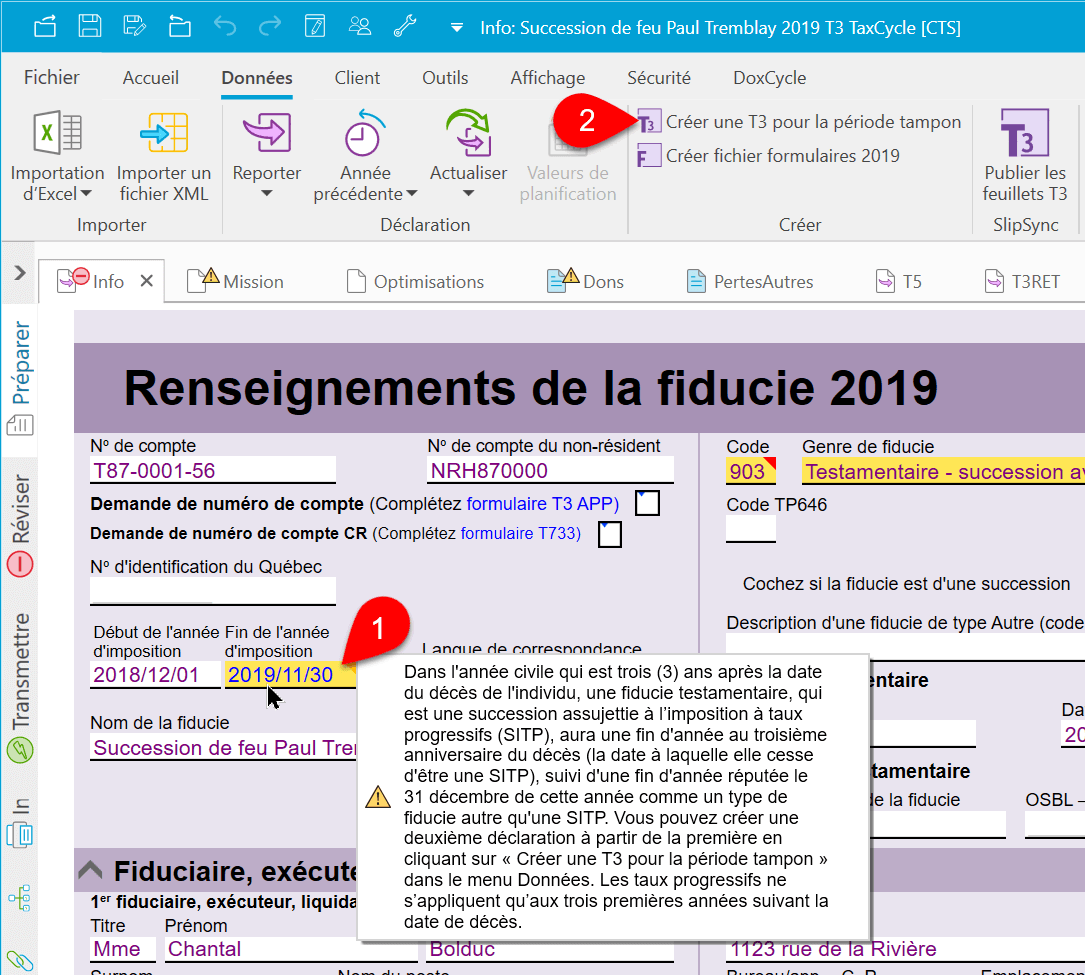Click the Année précédente clock icon
The height and width of the screenshot is (975, 1085).
(365, 132)
